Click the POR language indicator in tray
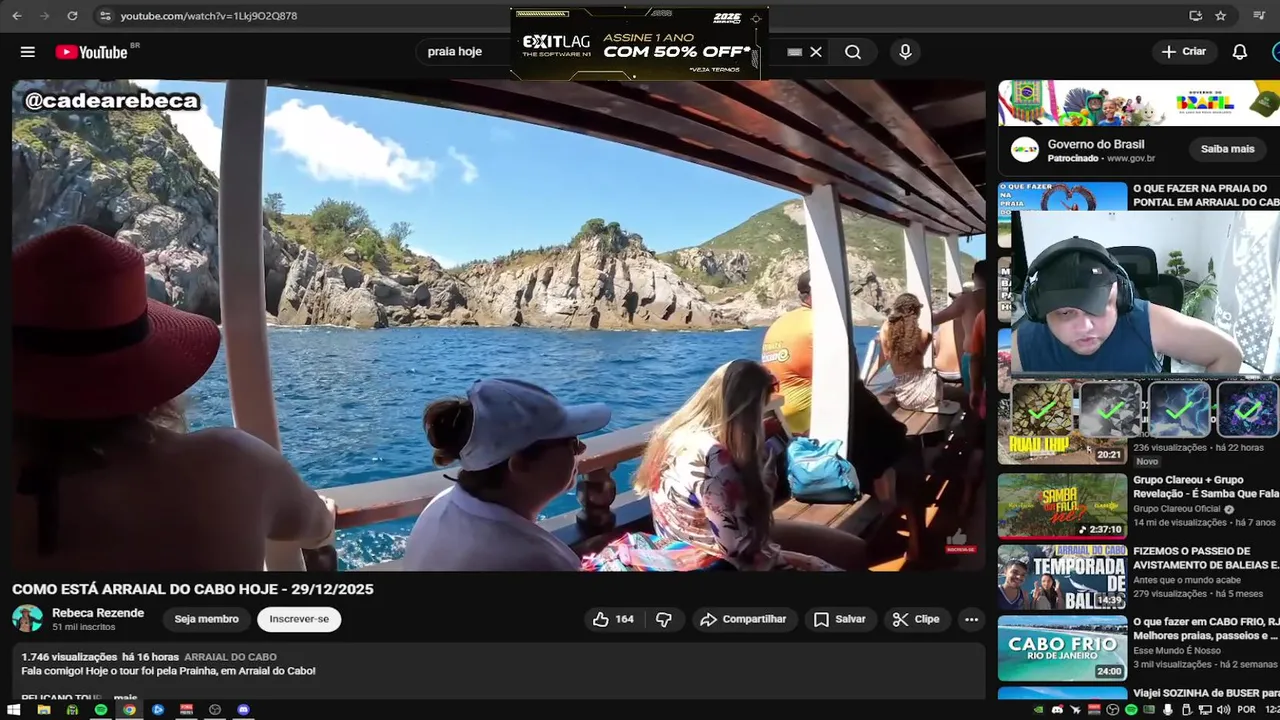This screenshot has width=1280, height=720. [1246, 710]
